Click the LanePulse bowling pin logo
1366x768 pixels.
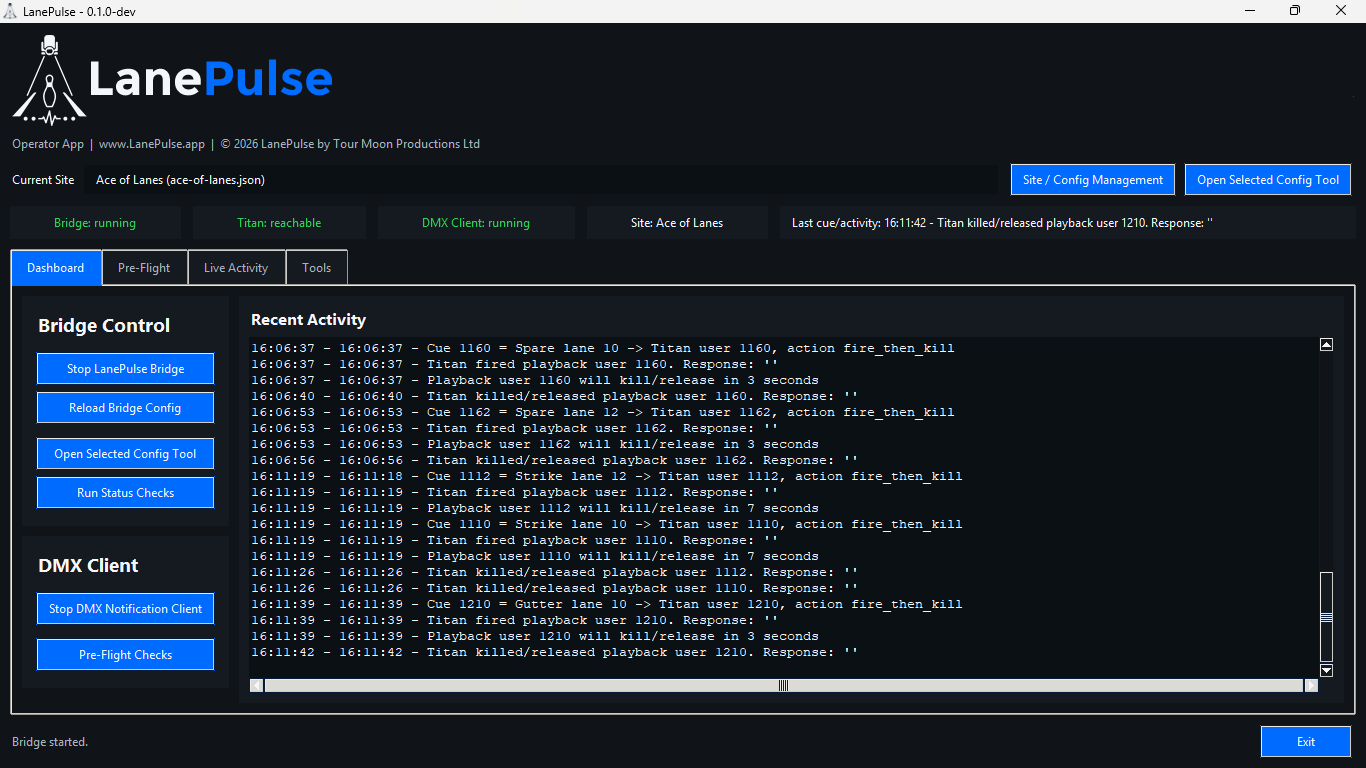coord(50,81)
